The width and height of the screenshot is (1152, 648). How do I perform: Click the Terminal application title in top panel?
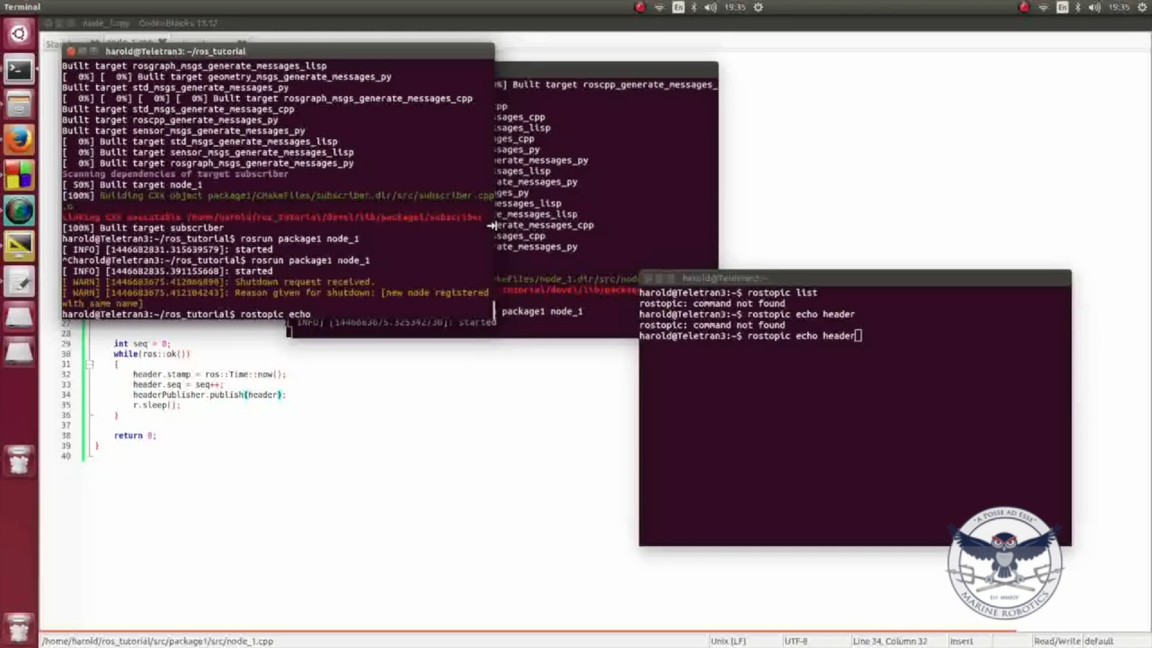(x=22, y=7)
